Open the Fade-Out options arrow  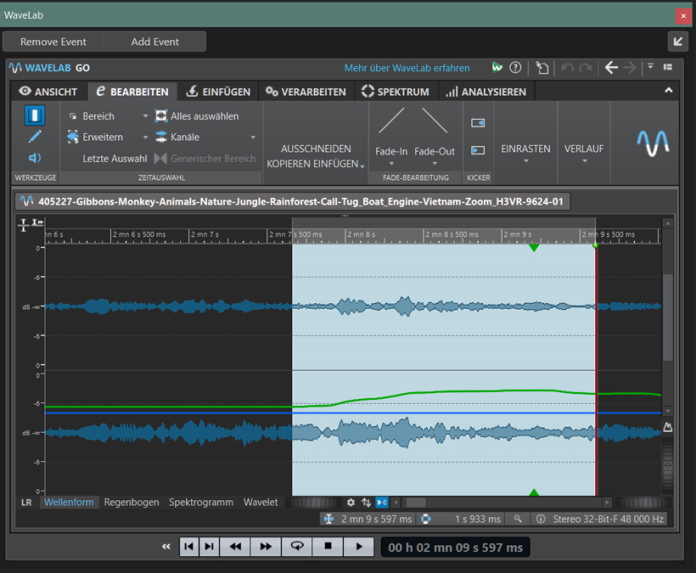point(435,164)
